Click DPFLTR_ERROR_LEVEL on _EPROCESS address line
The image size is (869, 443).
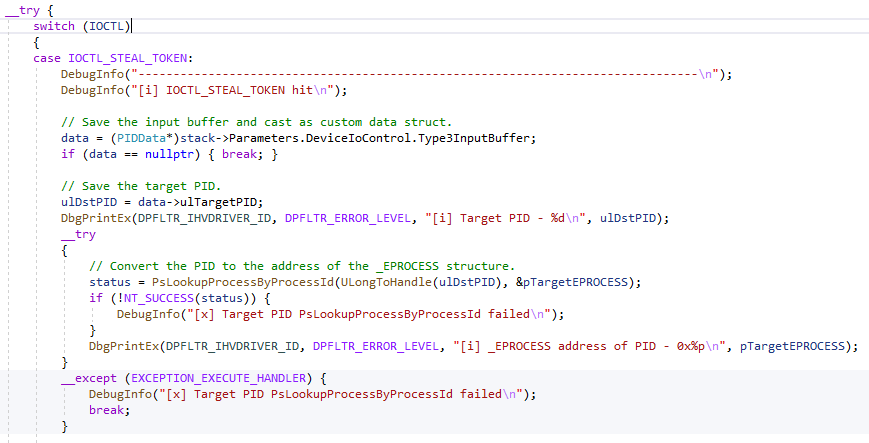[x=376, y=347]
